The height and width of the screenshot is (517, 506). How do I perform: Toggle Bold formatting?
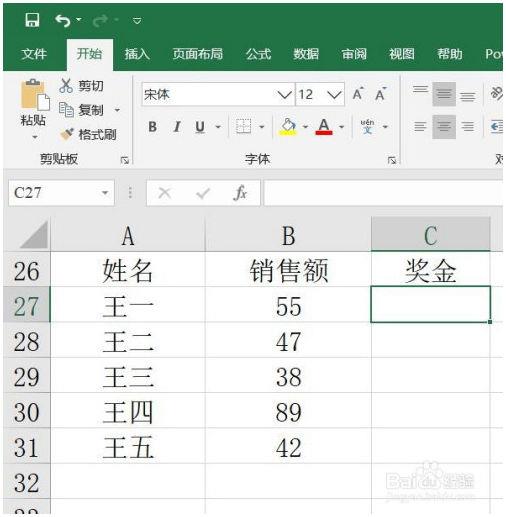pos(153,127)
